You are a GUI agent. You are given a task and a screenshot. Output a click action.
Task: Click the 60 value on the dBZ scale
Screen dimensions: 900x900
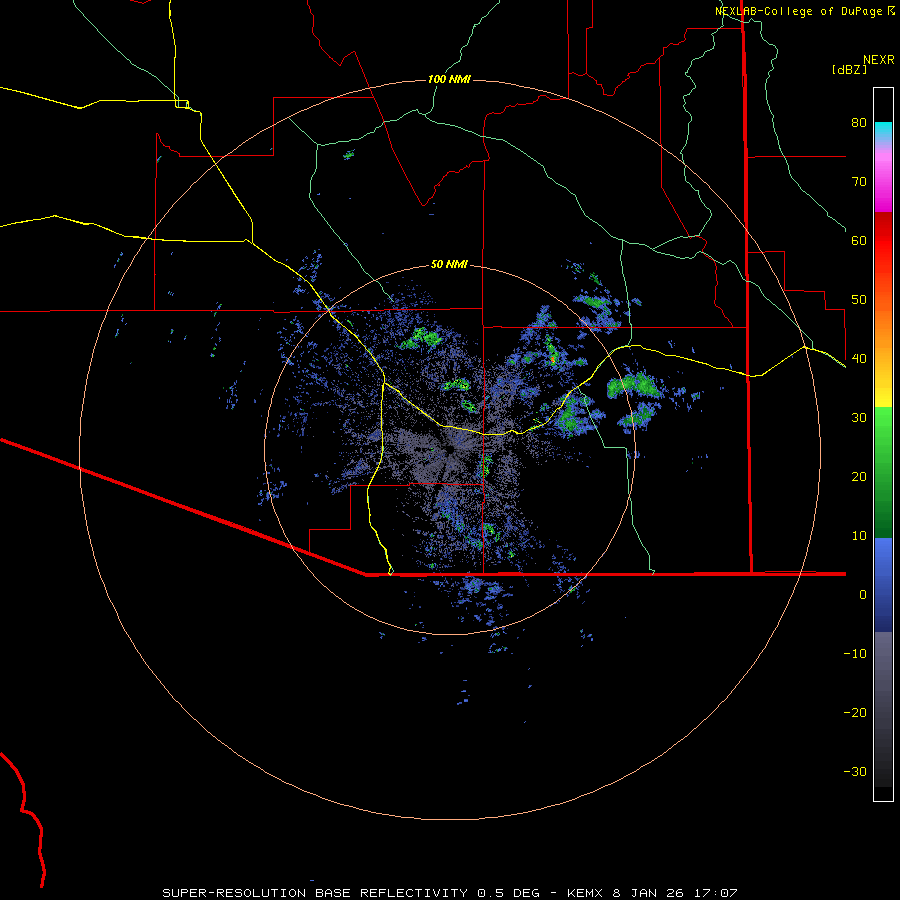click(859, 241)
